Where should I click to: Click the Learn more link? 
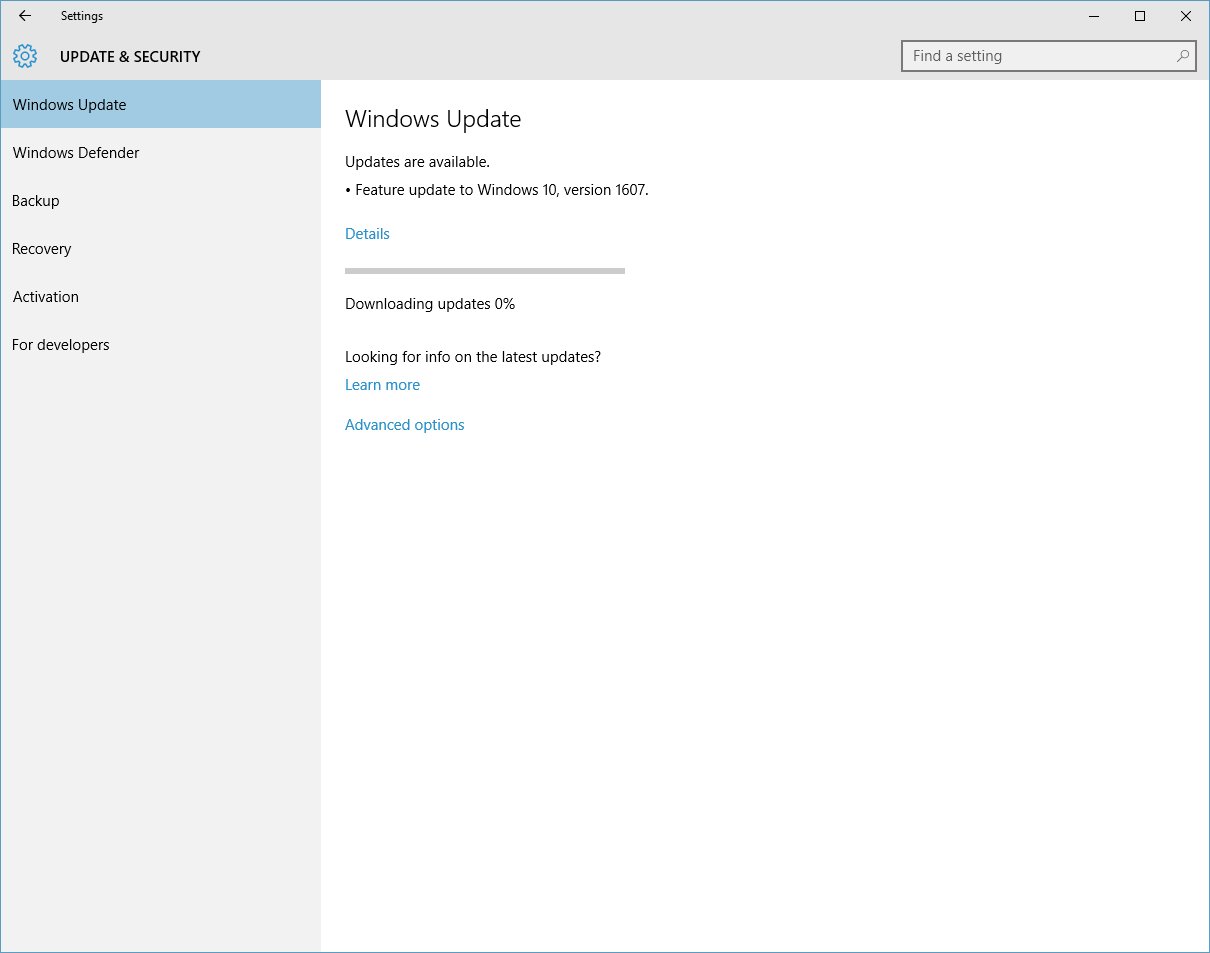click(382, 384)
